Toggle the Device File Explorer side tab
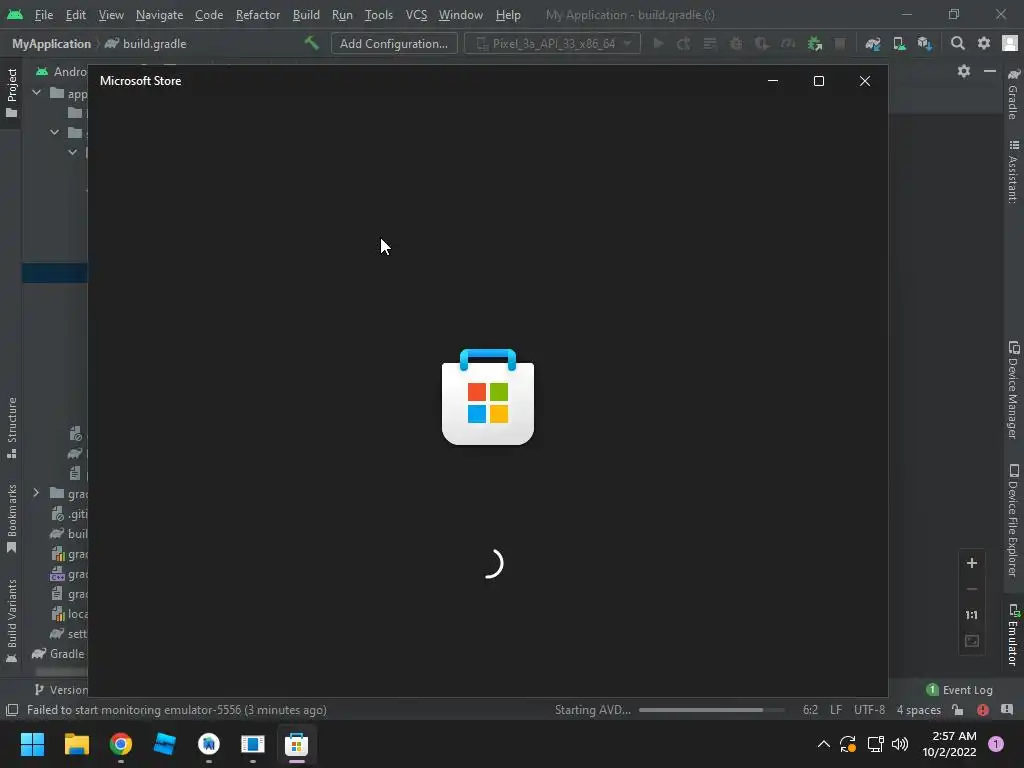The height and width of the screenshot is (768, 1024). (1014, 520)
